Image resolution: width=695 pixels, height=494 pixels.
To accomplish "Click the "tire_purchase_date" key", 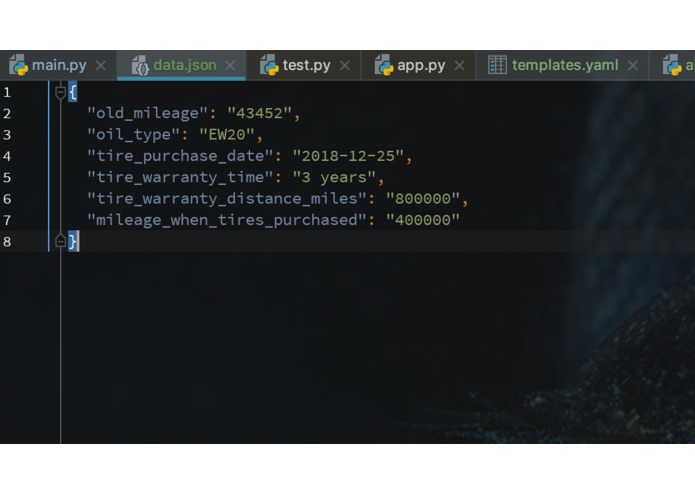I will coord(180,156).
